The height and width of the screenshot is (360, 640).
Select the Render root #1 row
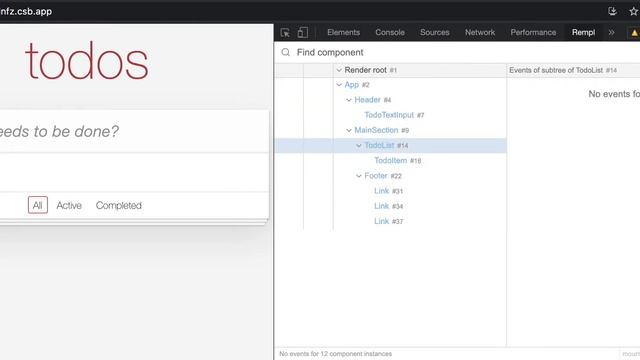coord(391,70)
